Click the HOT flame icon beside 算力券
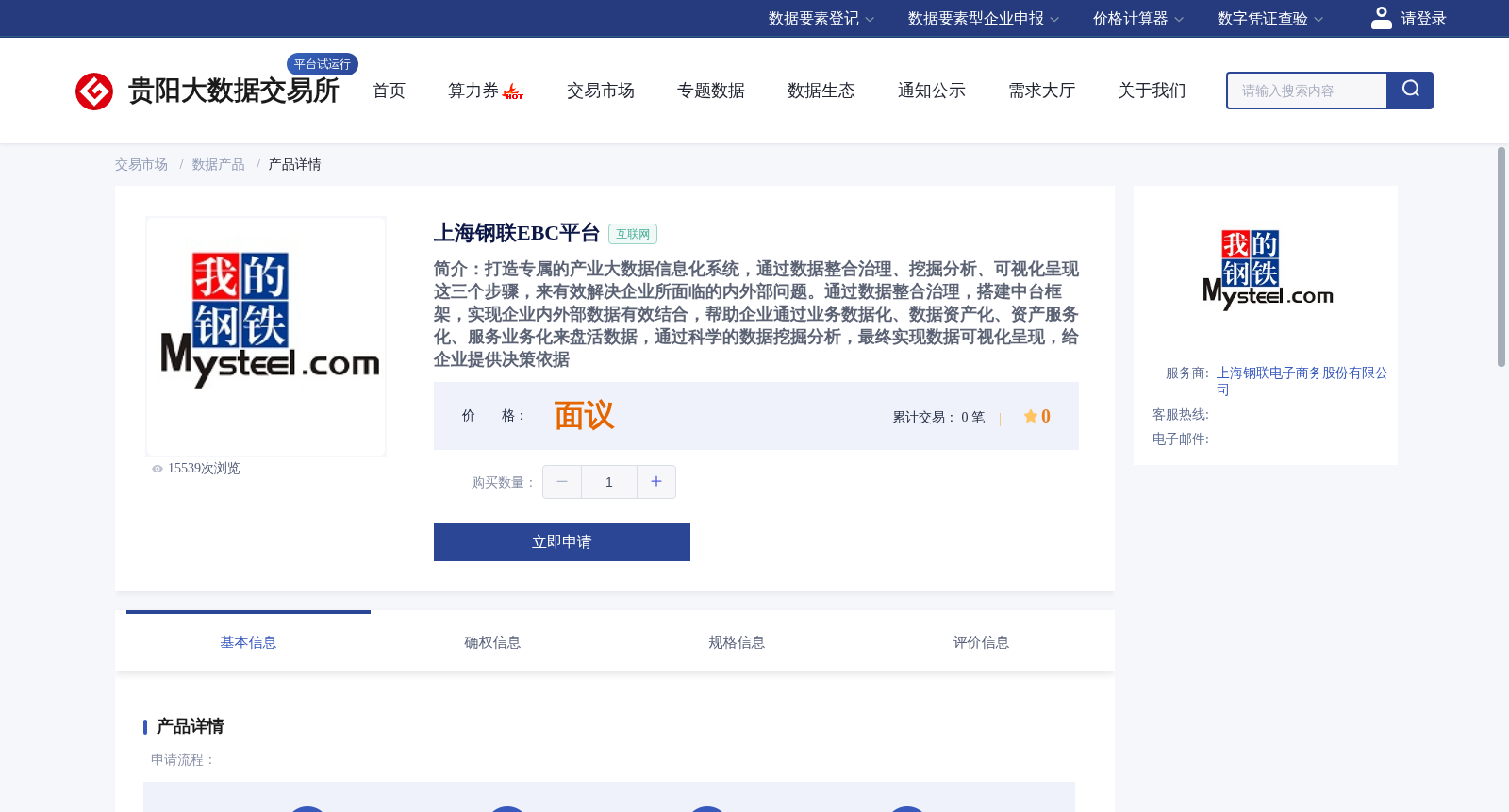The width and height of the screenshot is (1509, 812). coord(513,91)
